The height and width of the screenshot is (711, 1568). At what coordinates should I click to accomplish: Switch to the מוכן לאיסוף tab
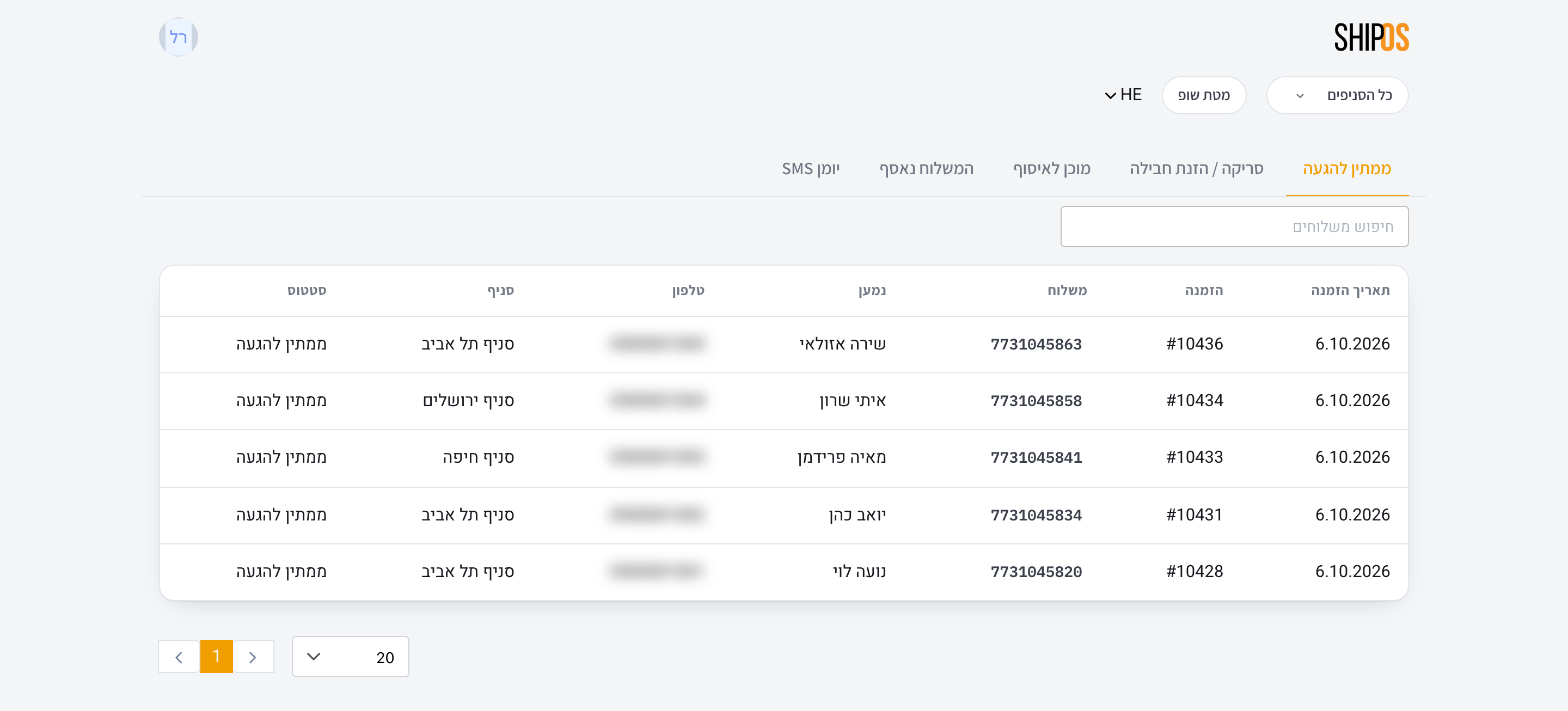point(1051,169)
